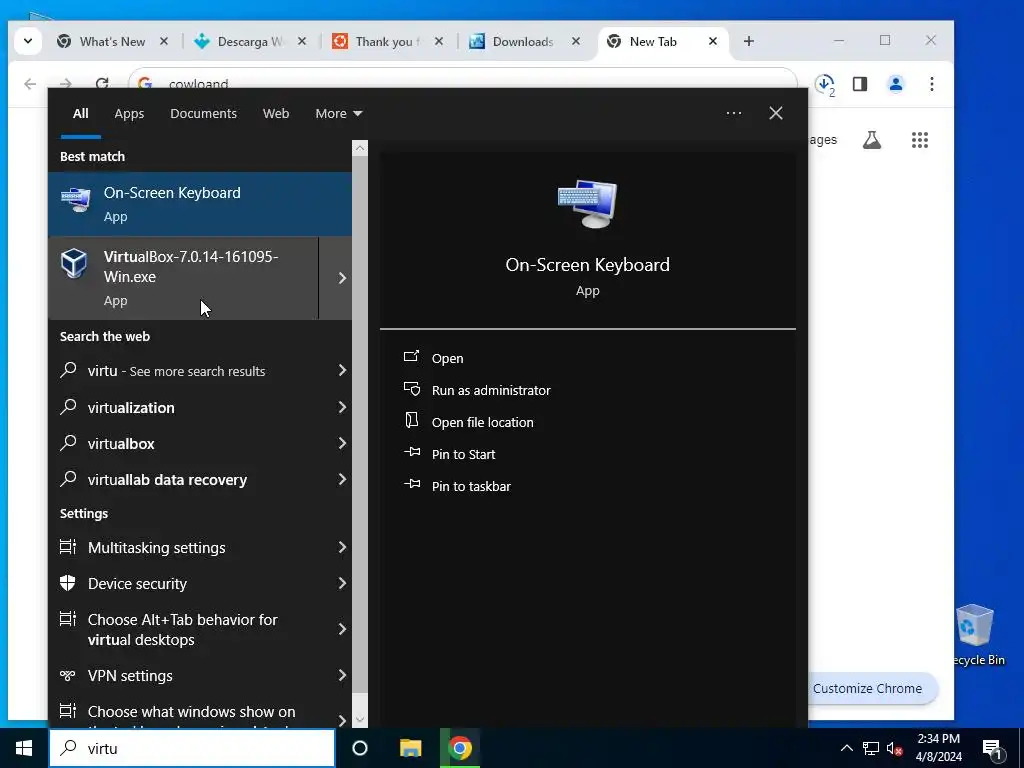Image resolution: width=1024 pixels, height=768 pixels.
Task: Open Chrome three-dot menu
Action: [x=932, y=84]
